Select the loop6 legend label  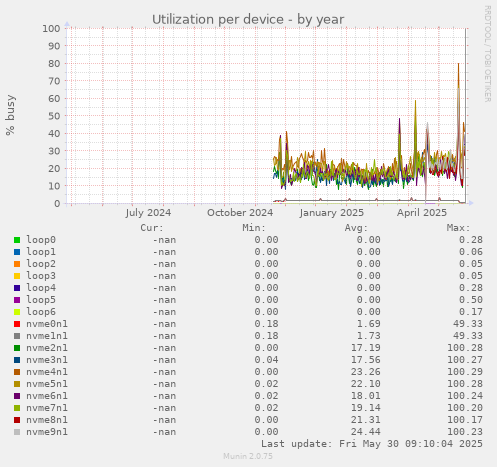coord(41,312)
